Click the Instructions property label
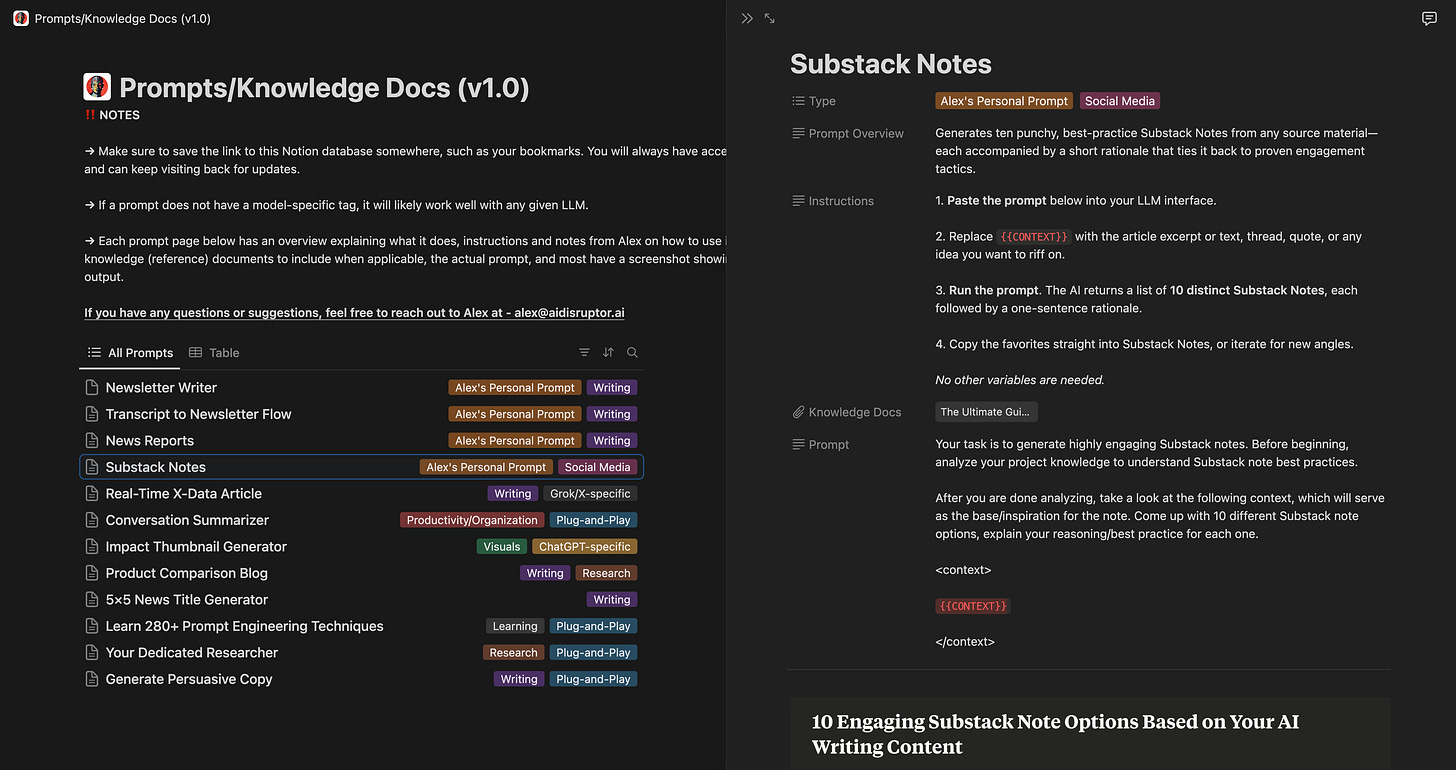Screen dimensions: 1456x770 point(841,201)
